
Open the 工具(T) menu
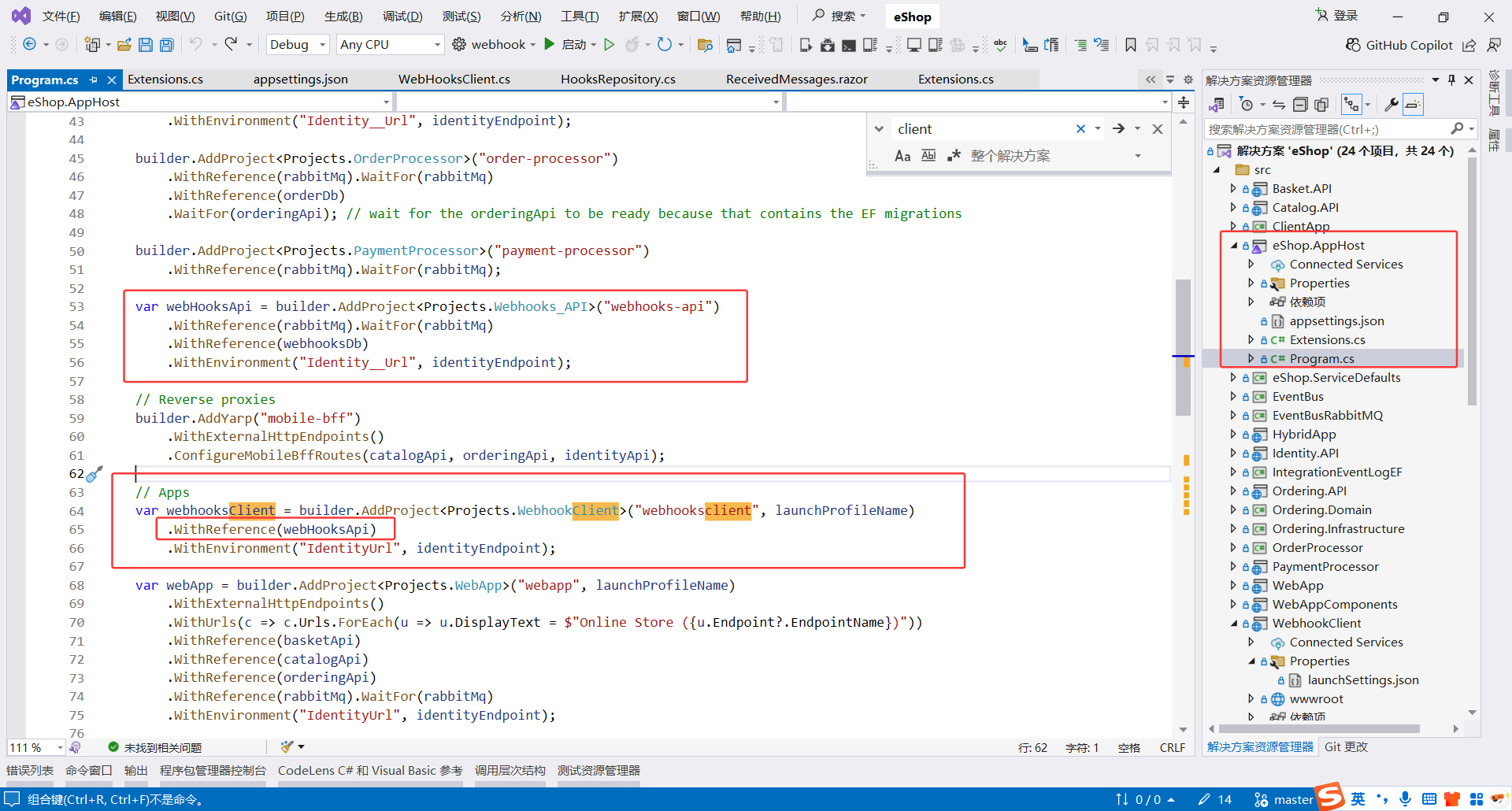point(580,17)
